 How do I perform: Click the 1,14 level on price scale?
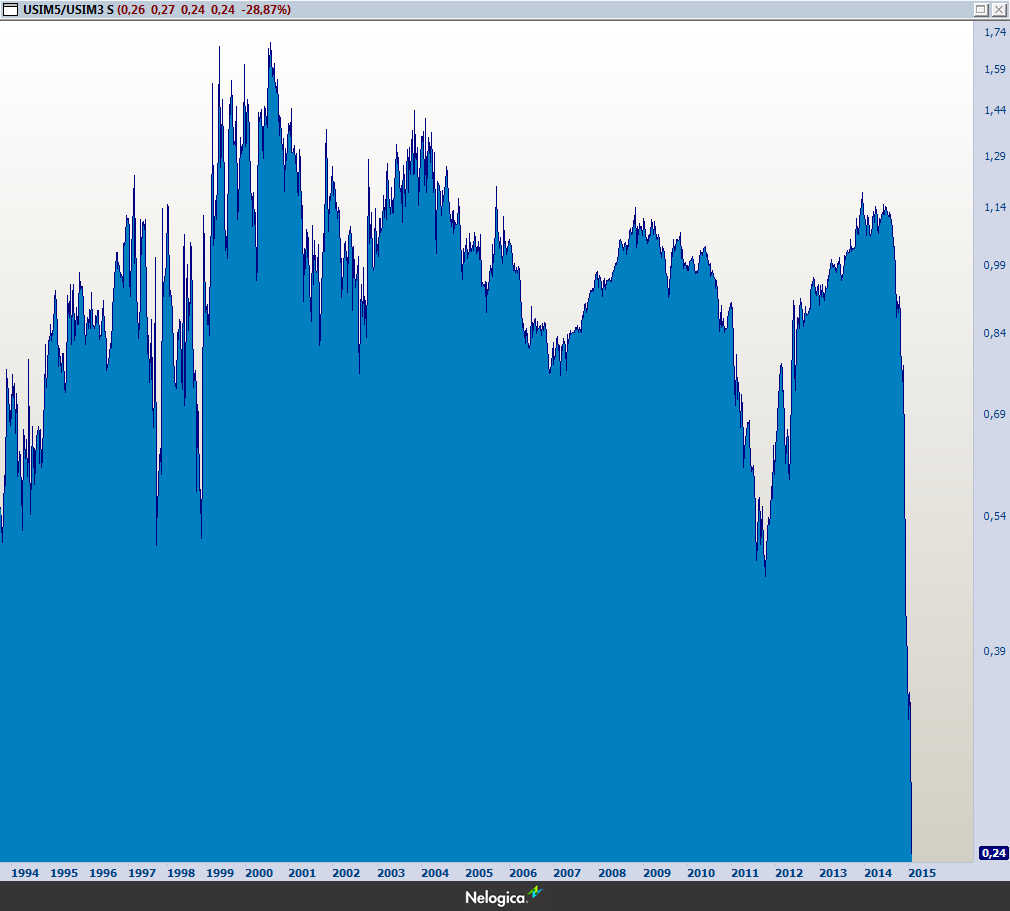[x=994, y=208]
